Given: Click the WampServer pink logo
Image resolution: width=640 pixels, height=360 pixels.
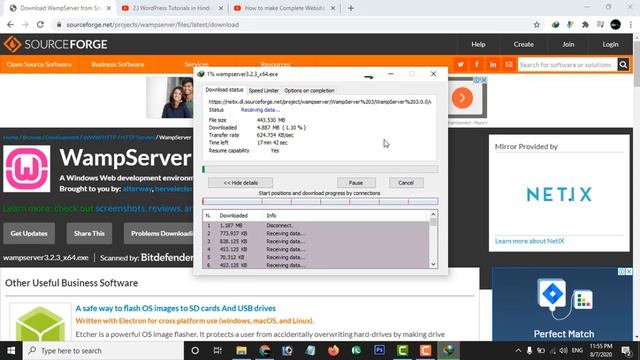Looking at the screenshot, I should tap(27, 169).
